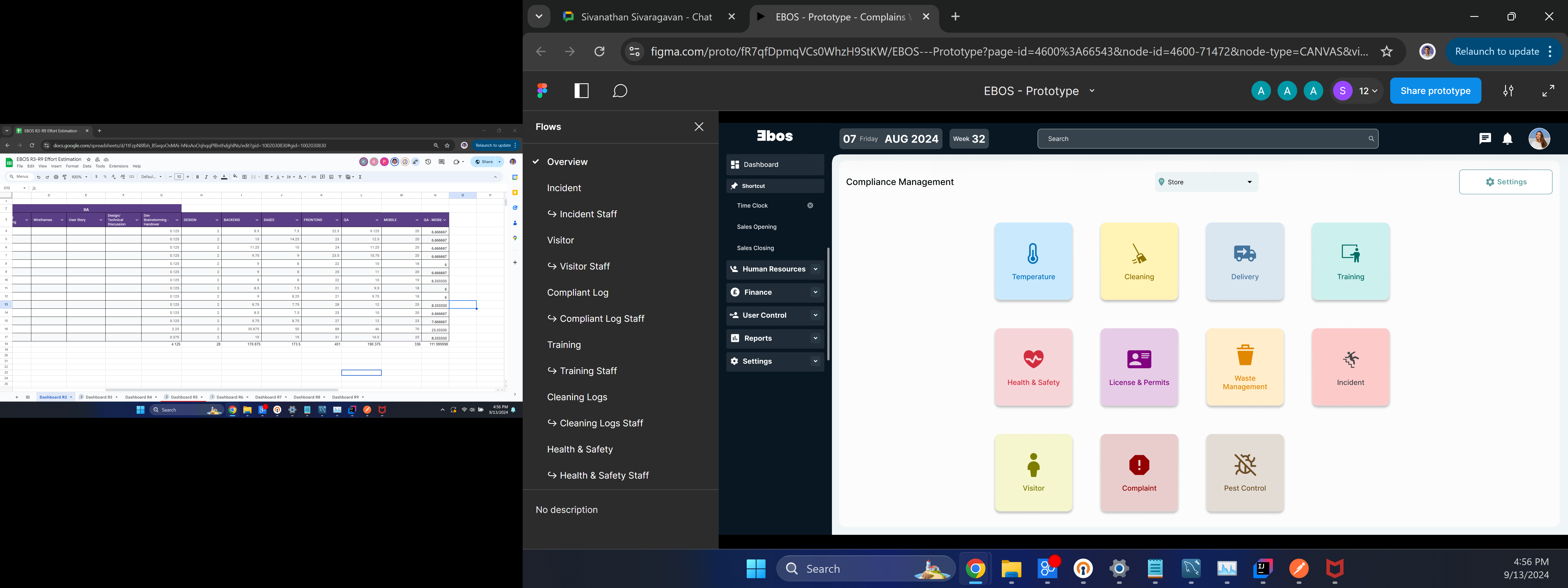Open the Training compliance card
The height and width of the screenshot is (588, 1568).
[x=1351, y=261]
